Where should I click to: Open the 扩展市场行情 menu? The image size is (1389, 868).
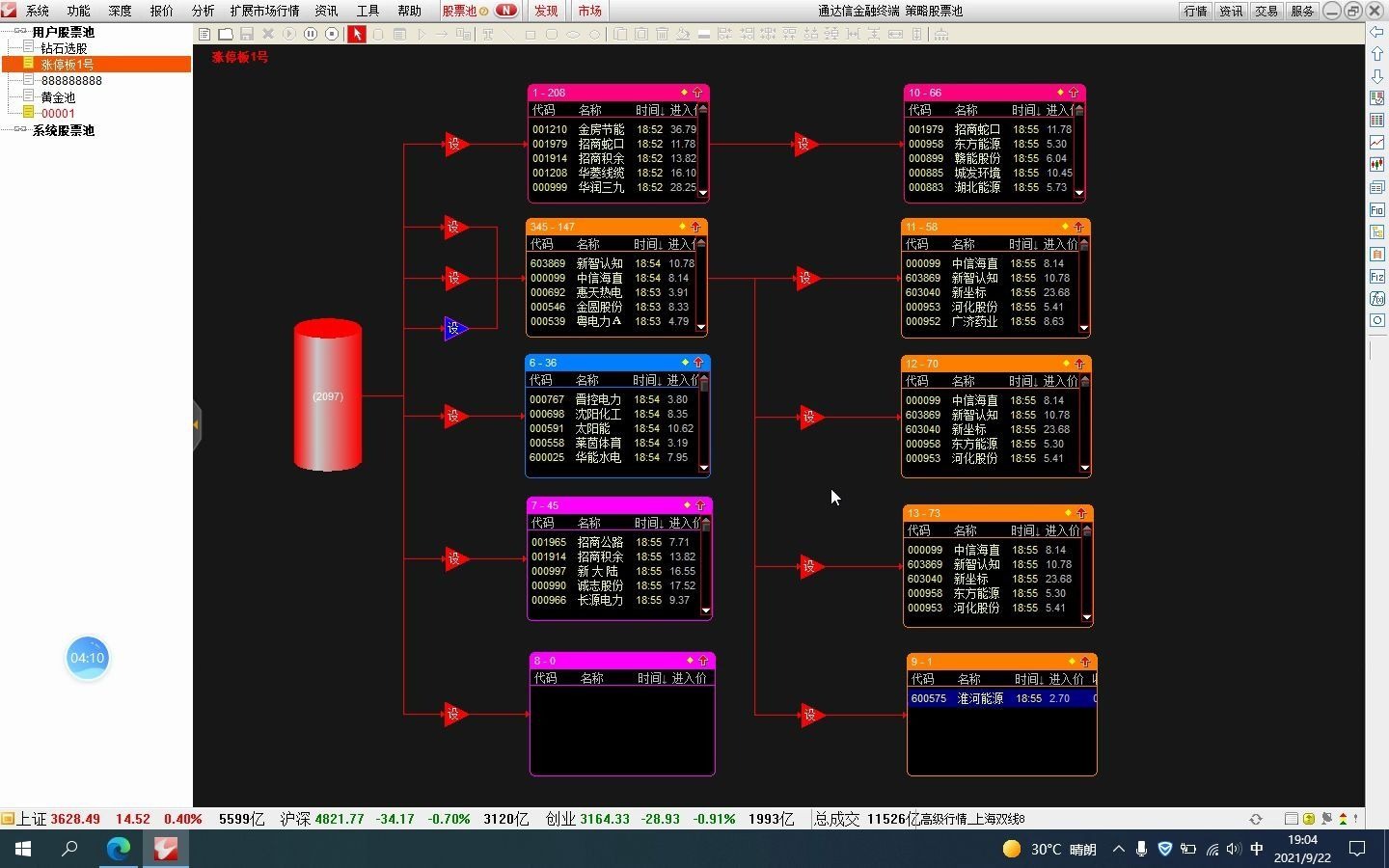264,11
